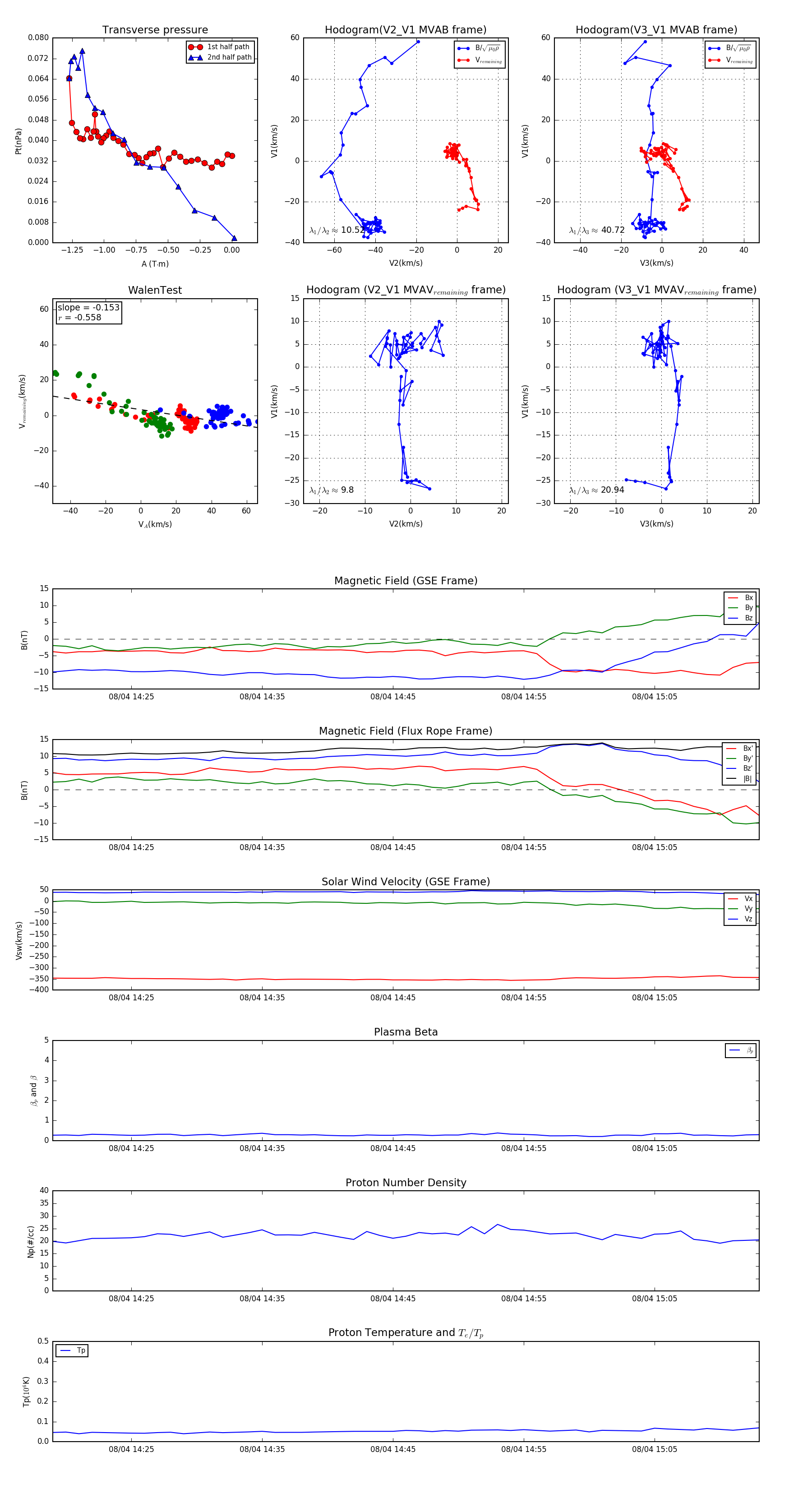Select the eigenvalue ratio value 10.52

coord(352,230)
